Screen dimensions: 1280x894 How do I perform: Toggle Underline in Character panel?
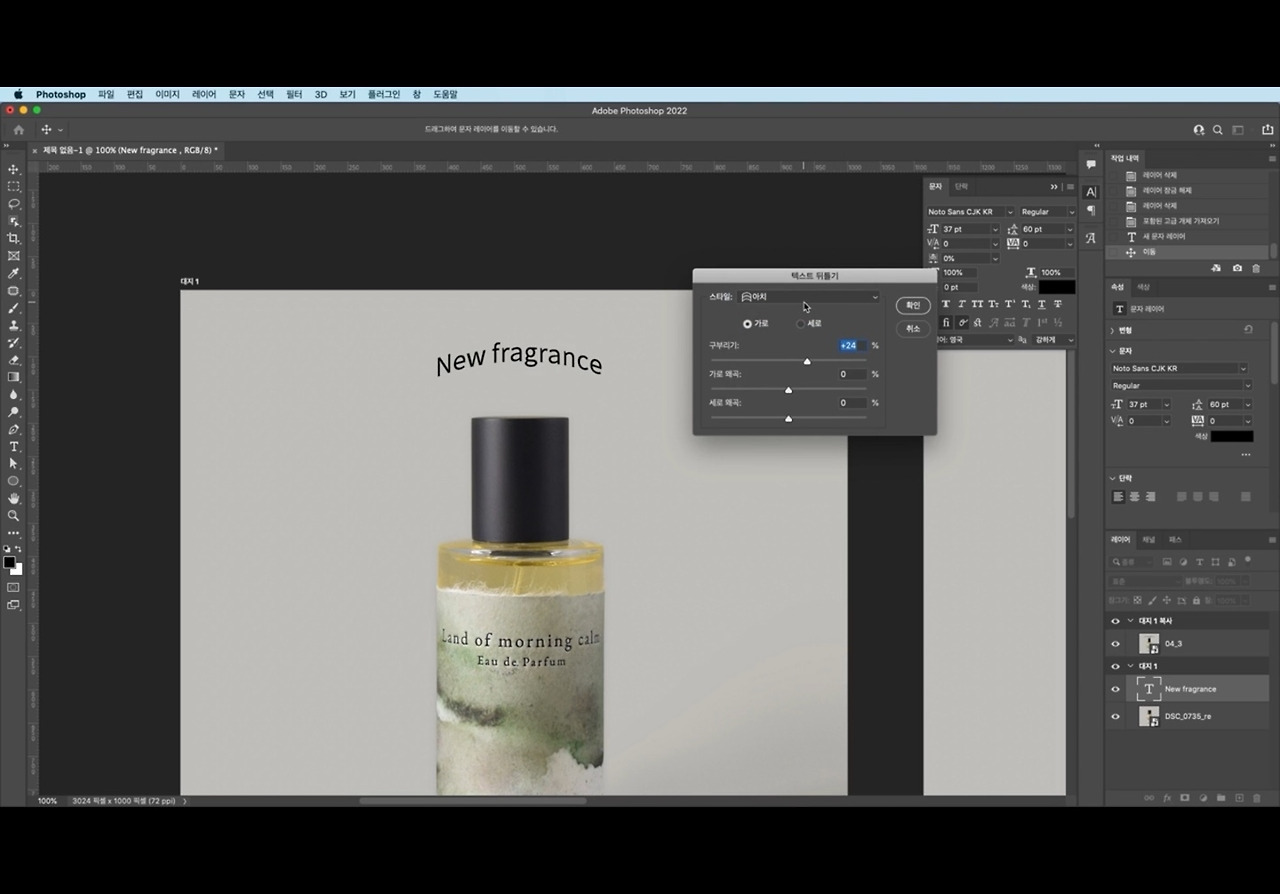(1042, 304)
